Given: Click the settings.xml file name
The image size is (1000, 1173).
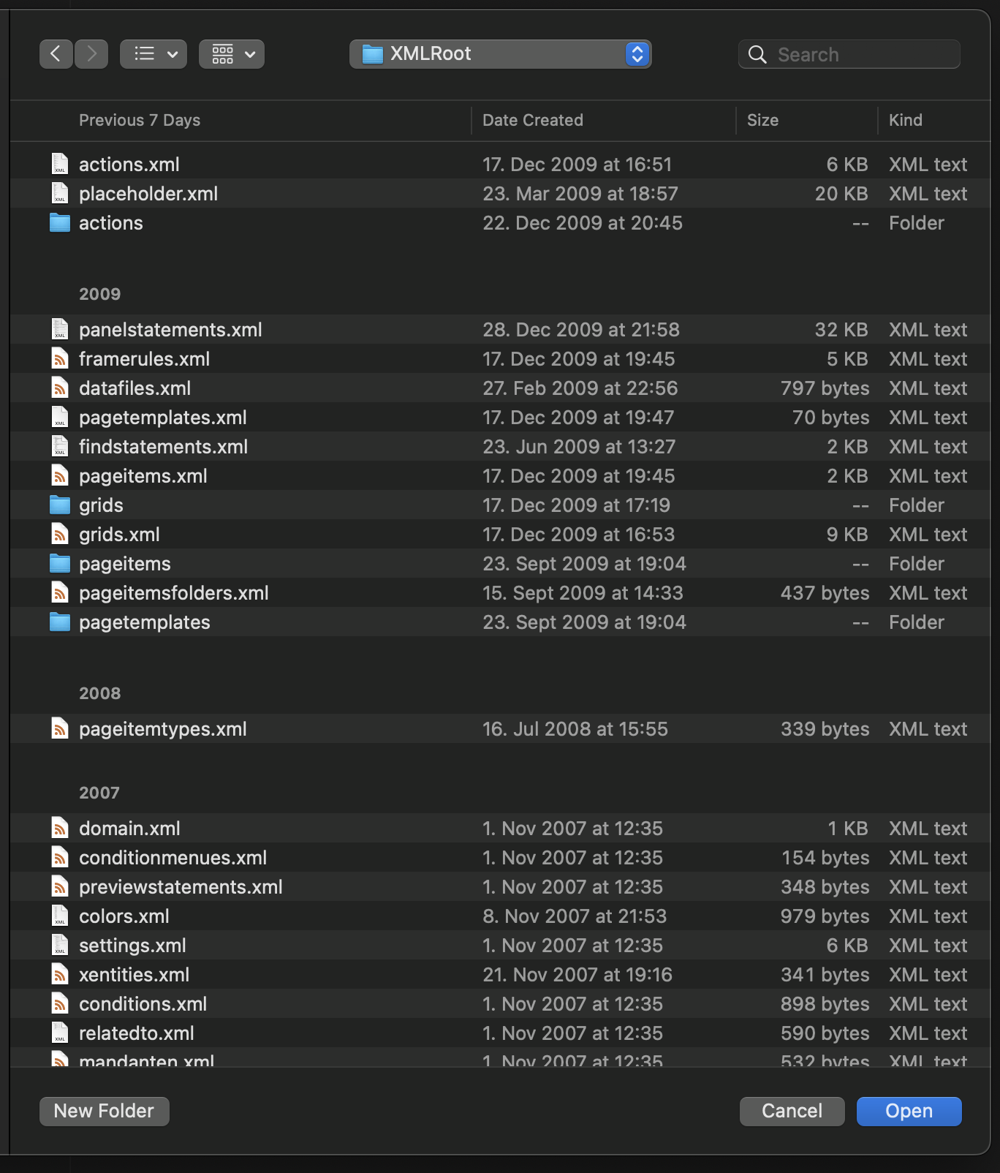Looking at the screenshot, I should tap(132, 945).
